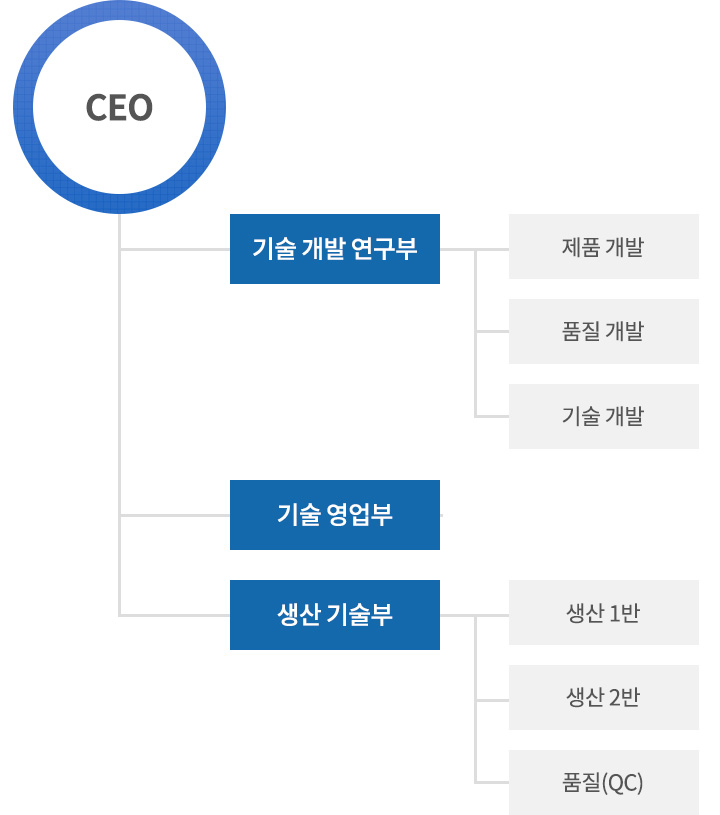Open the 품질 개발 team box
The height and width of the screenshot is (815, 720).
604,331
